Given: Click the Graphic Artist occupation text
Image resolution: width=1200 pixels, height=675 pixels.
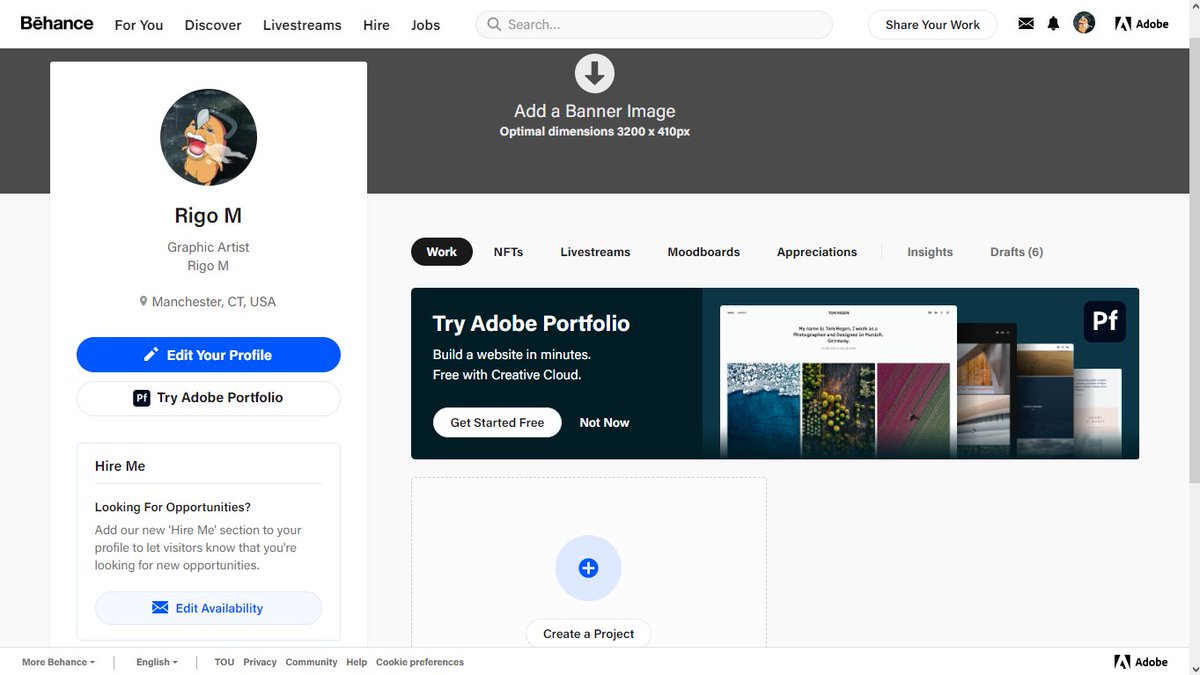Looking at the screenshot, I should [209, 247].
